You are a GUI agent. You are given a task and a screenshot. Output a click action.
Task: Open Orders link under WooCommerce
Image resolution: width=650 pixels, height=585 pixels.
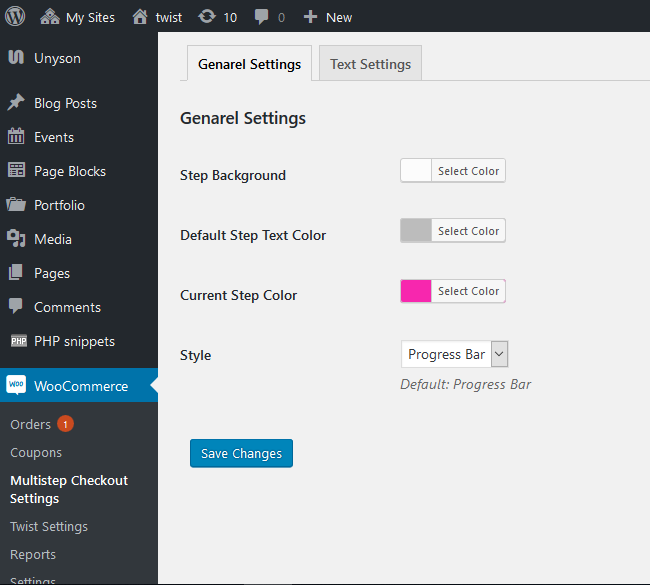tap(30, 424)
